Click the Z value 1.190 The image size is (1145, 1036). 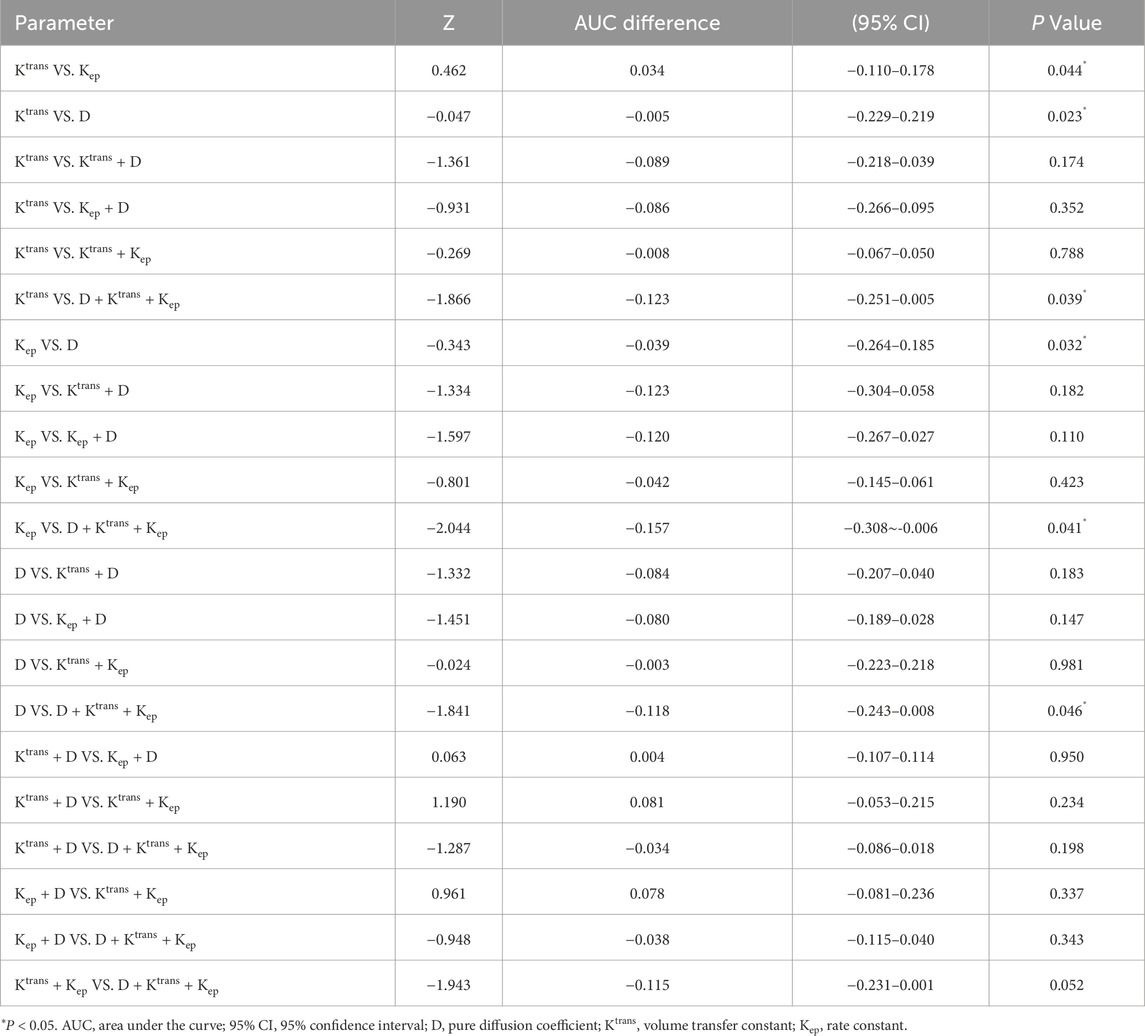(449, 802)
